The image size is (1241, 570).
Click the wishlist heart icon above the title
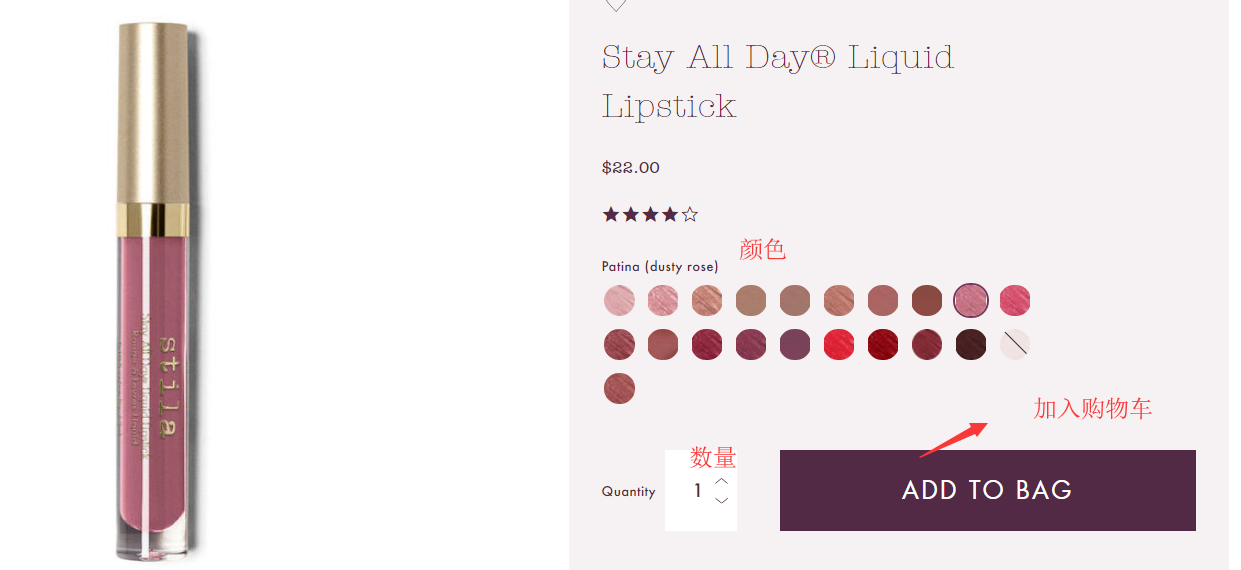(x=616, y=5)
